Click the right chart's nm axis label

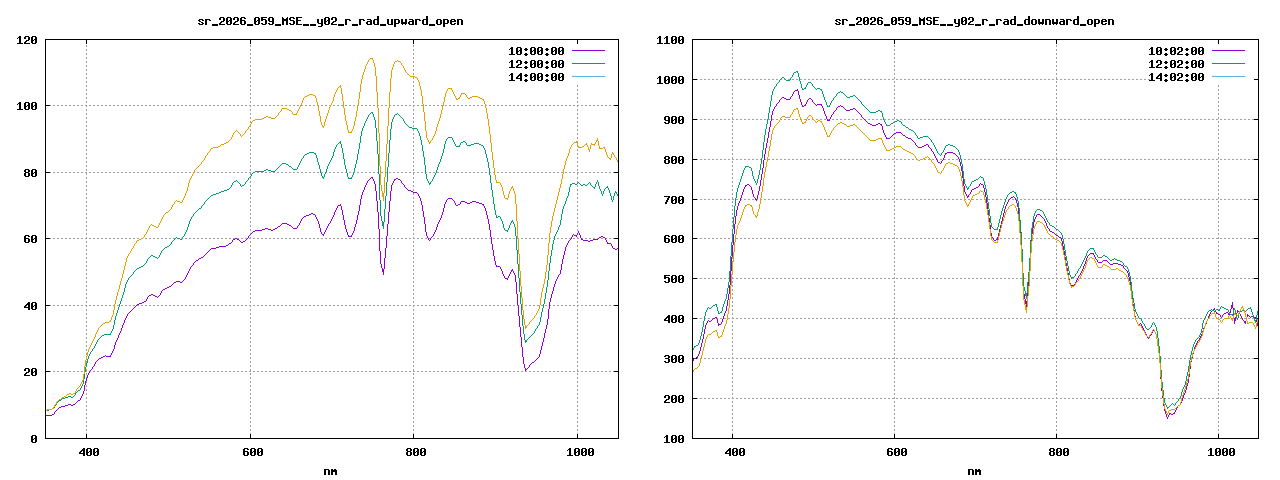point(974,471)
